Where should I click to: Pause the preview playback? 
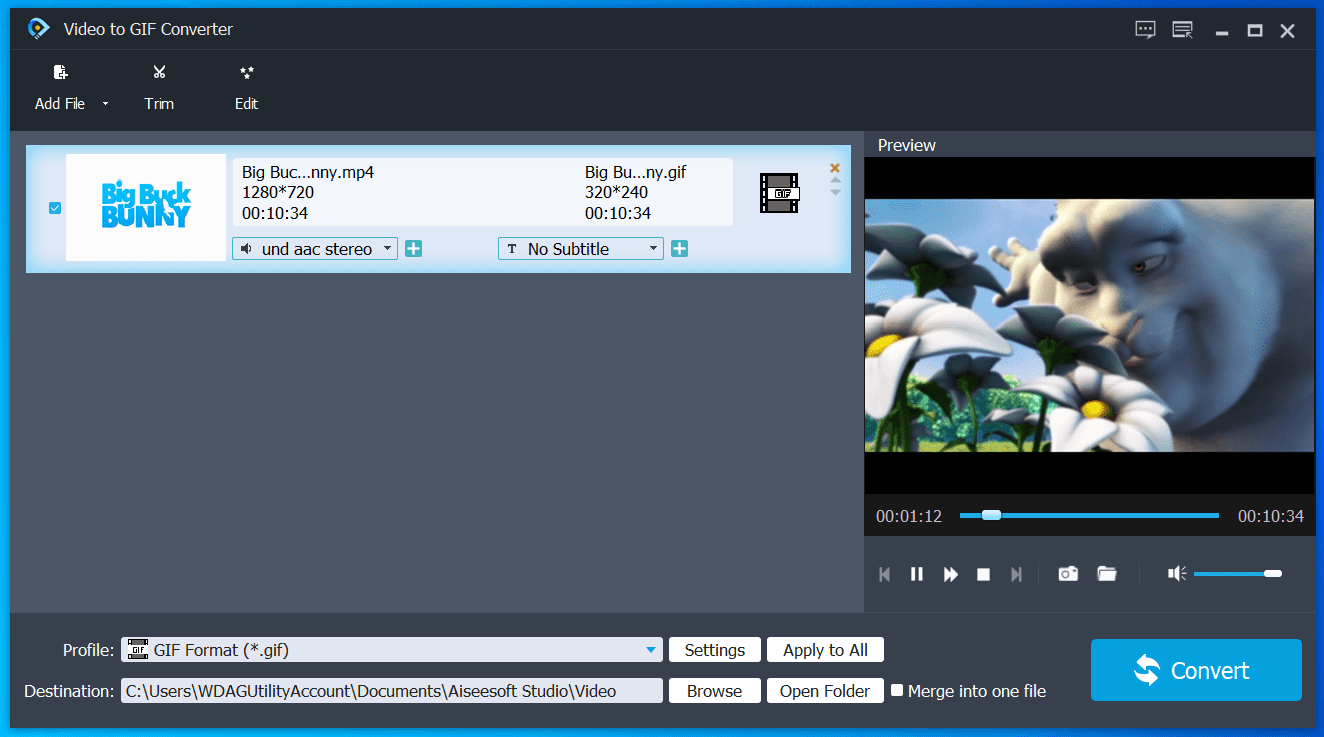[x=916, y=574]
